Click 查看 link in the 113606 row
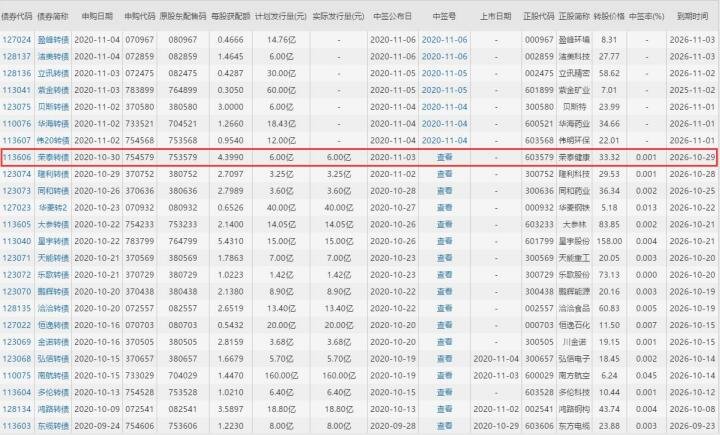 pyautogui.click(x=444, y=157)
